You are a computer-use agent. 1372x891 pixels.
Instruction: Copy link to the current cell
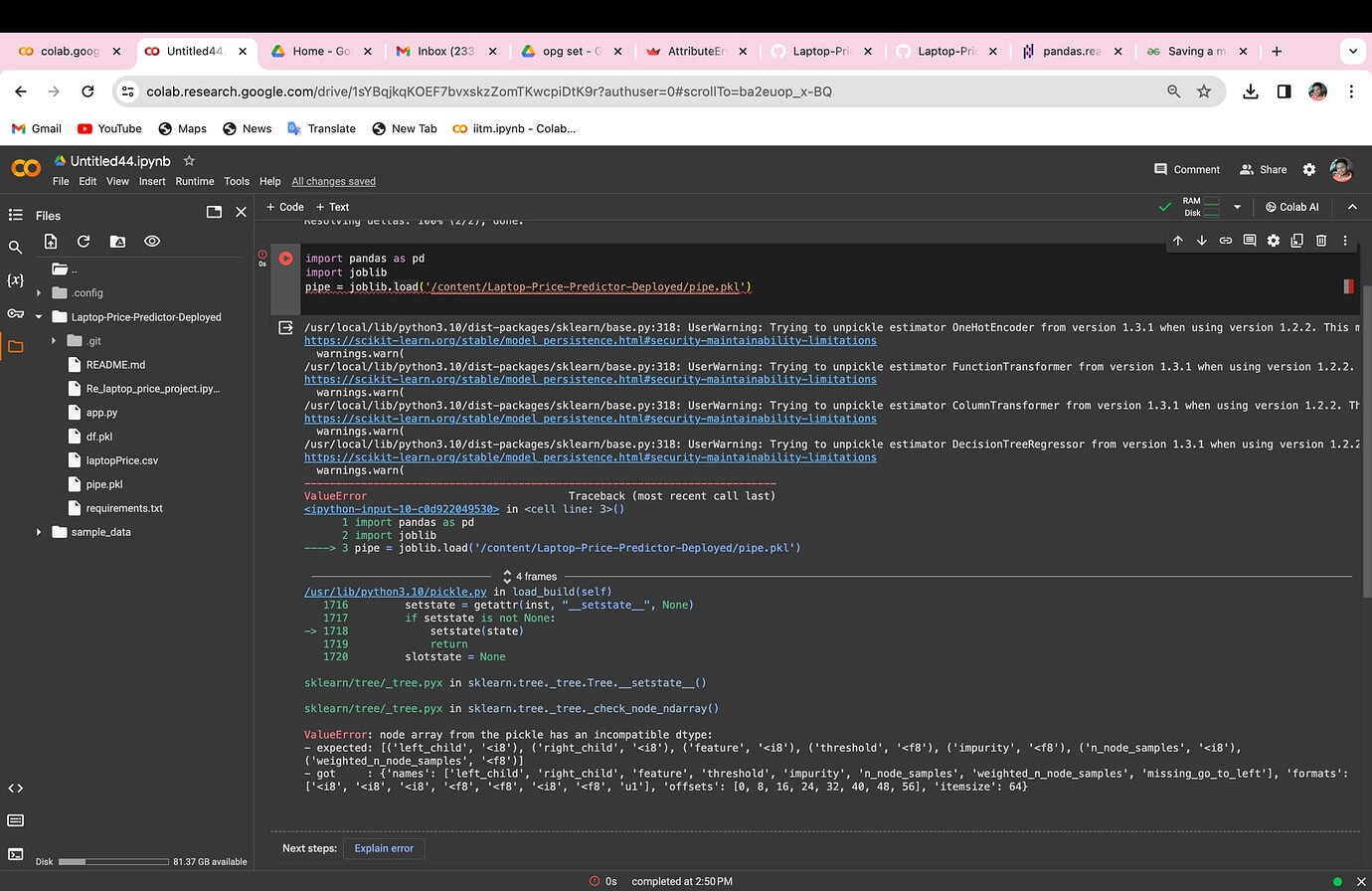click(1226, 240)
